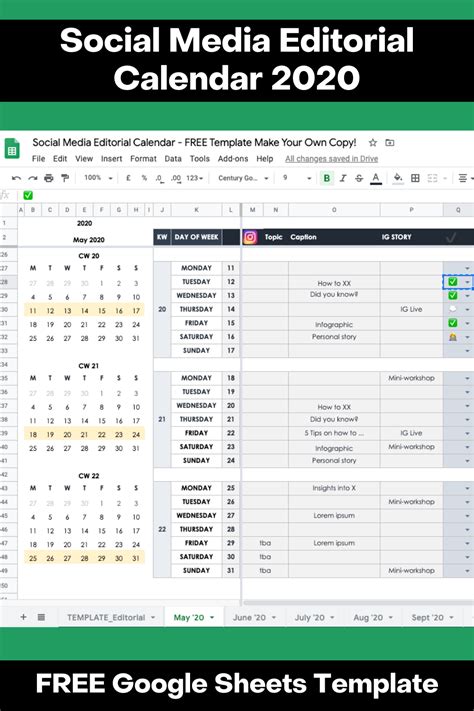
Task: Move document using the folder icon
Action: [x=390, y=143]
